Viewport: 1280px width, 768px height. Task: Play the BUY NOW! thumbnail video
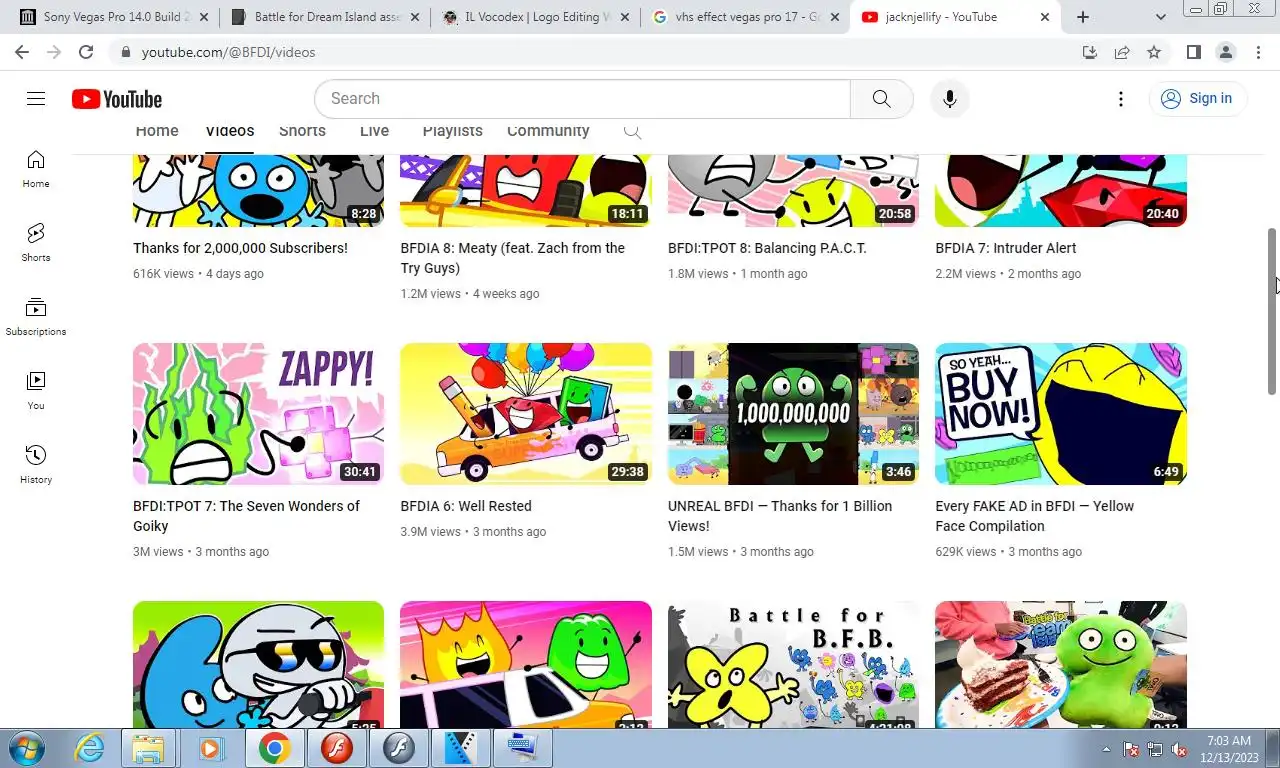coord(1061,414)
